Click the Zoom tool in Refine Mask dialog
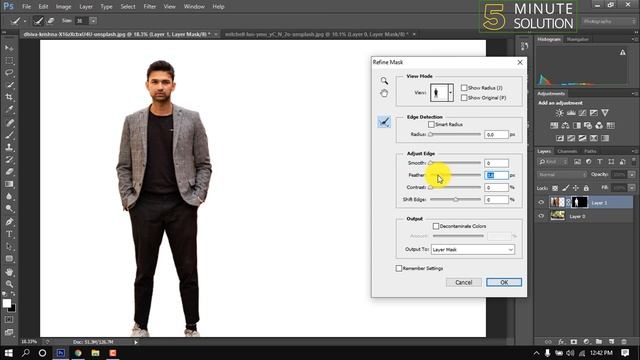This screenshot has width=640, height=360. point(384,81)
